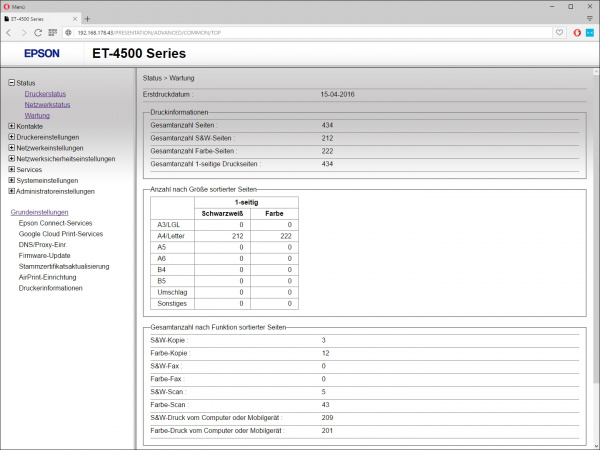The height and width of the screenshot is (450, 600).
Task: Bookmark page with the heart icon
Action: pos(560,32)
